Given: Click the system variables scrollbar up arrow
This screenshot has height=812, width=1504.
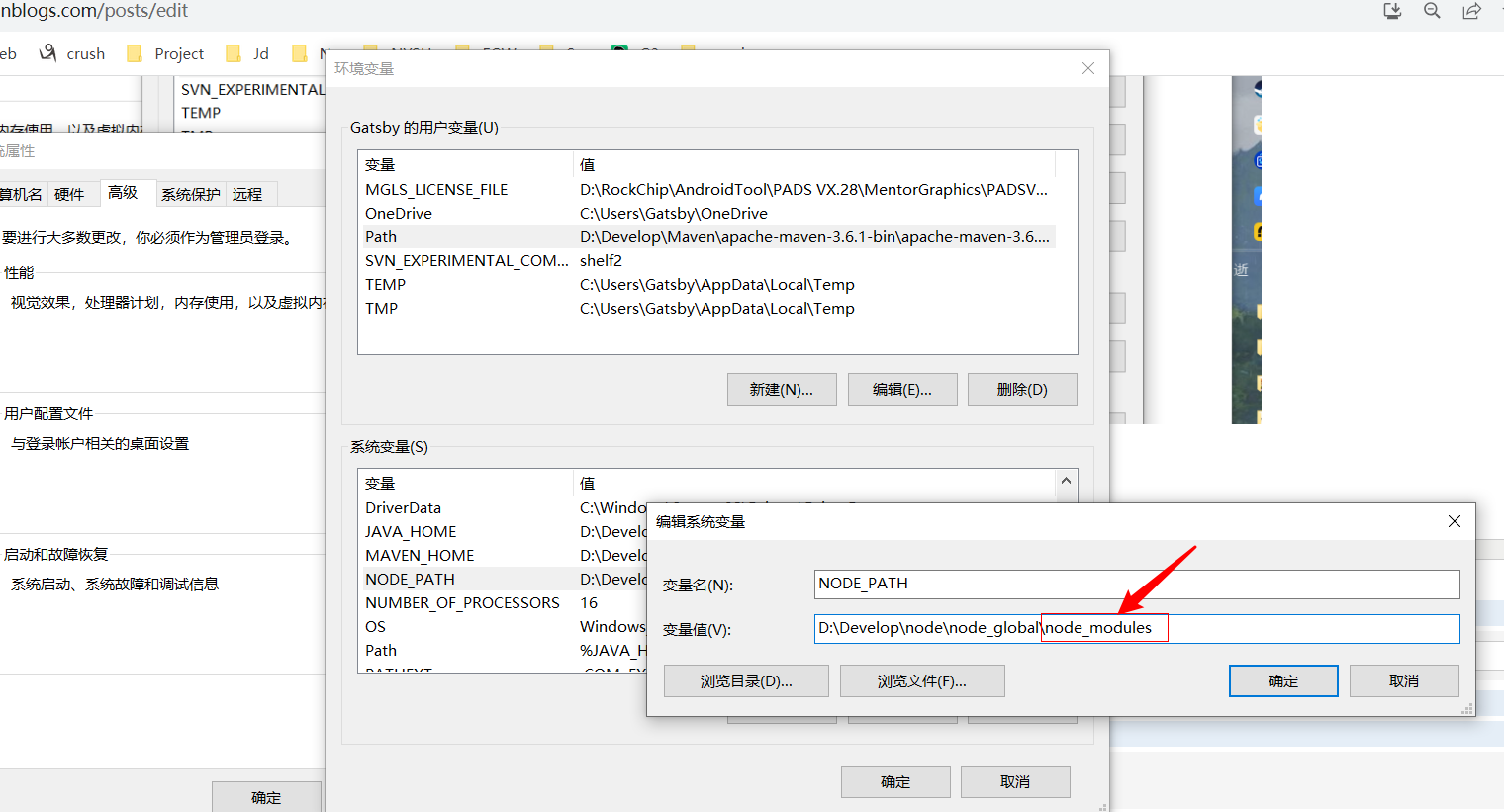Looking at the screenshot, I should [x=1066, y=481].
